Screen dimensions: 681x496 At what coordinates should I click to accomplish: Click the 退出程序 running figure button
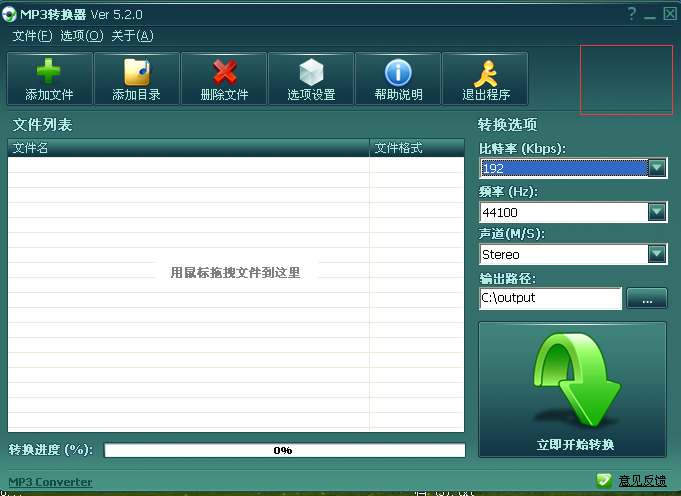485,79
